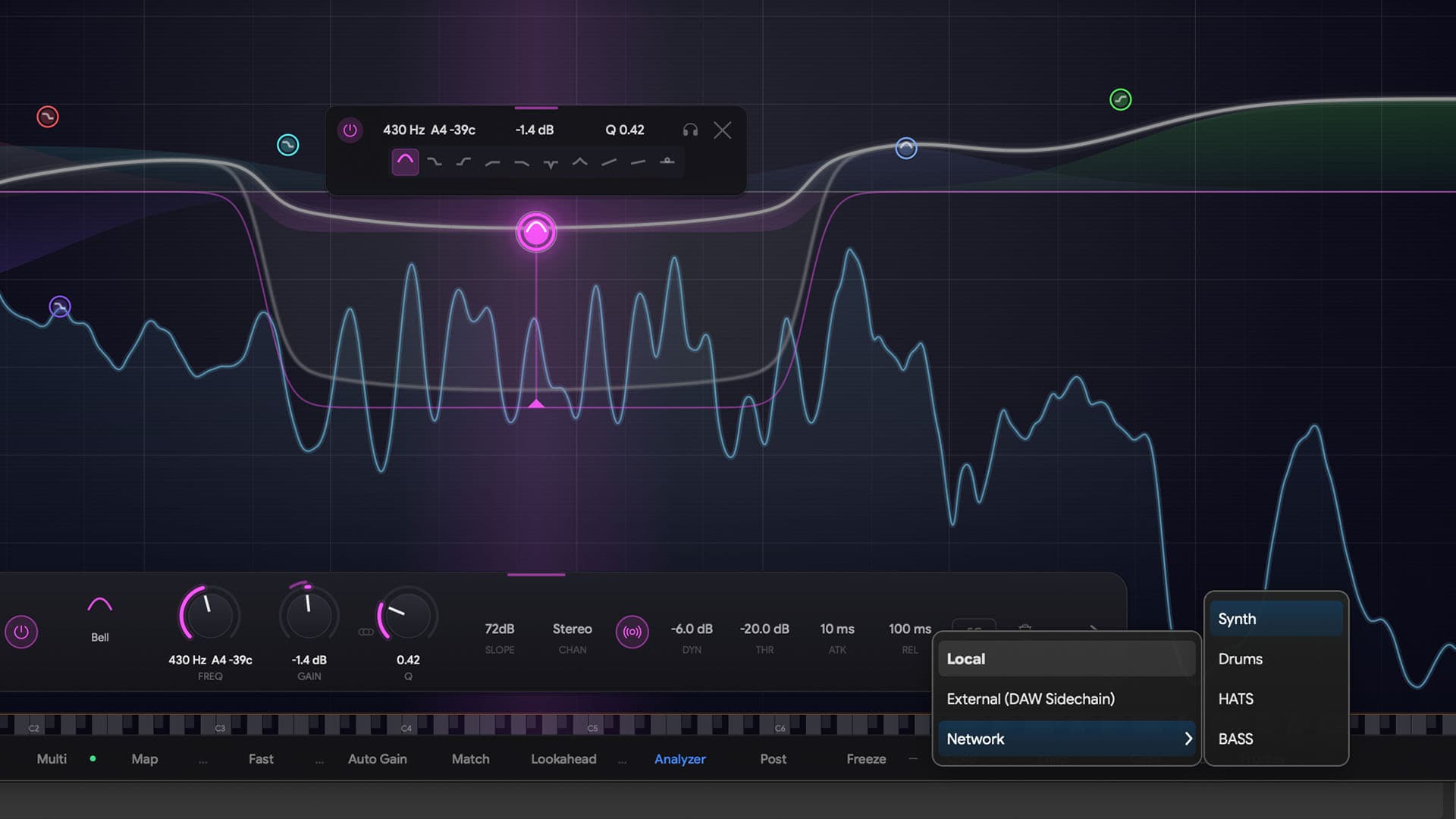Viewport: 1456px width, 819px height.
Task: Toggle the band power button in bottom panel
Action: [22, 632]
